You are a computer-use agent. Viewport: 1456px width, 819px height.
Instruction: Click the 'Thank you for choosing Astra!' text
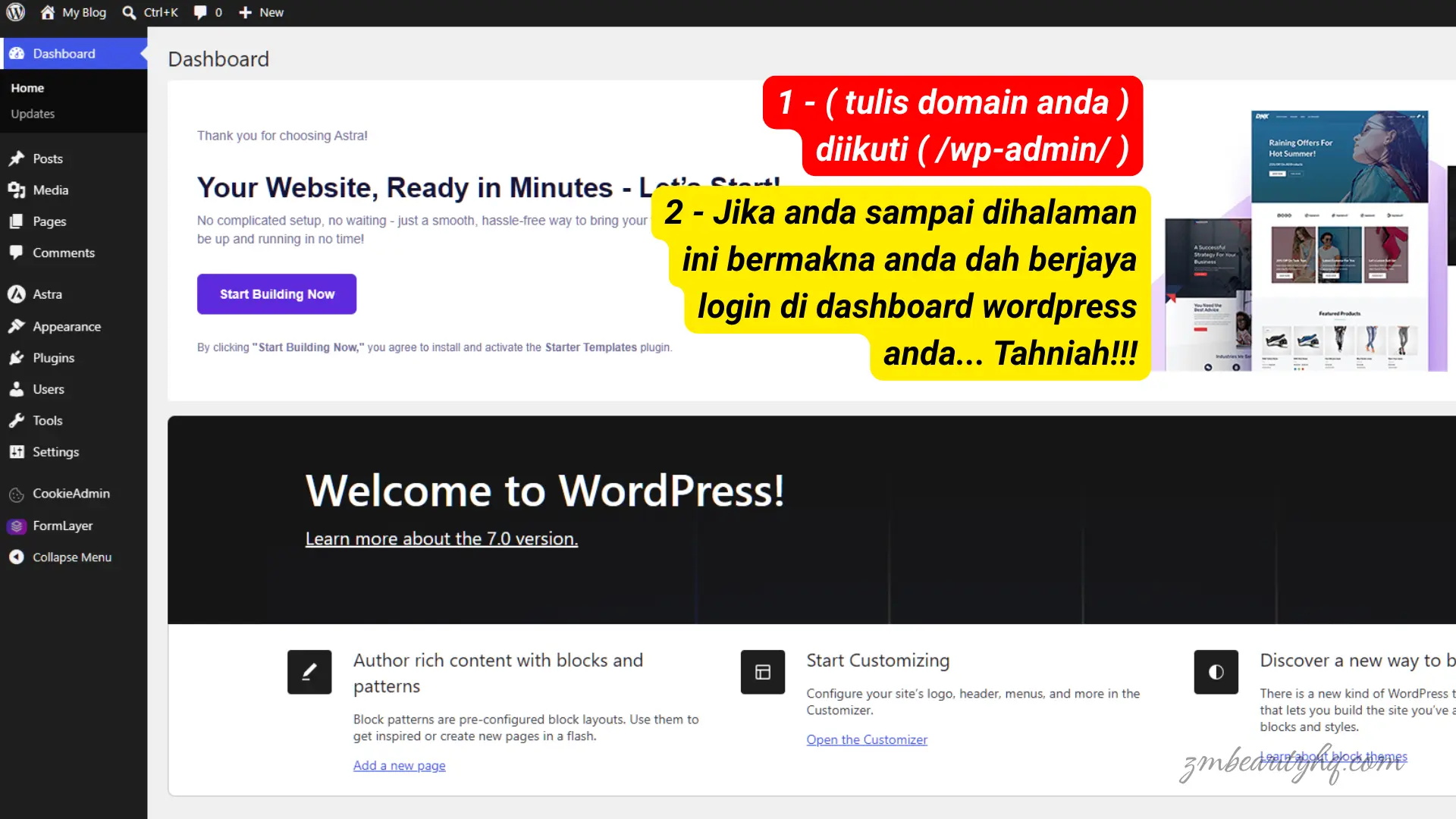click(282, 136)
